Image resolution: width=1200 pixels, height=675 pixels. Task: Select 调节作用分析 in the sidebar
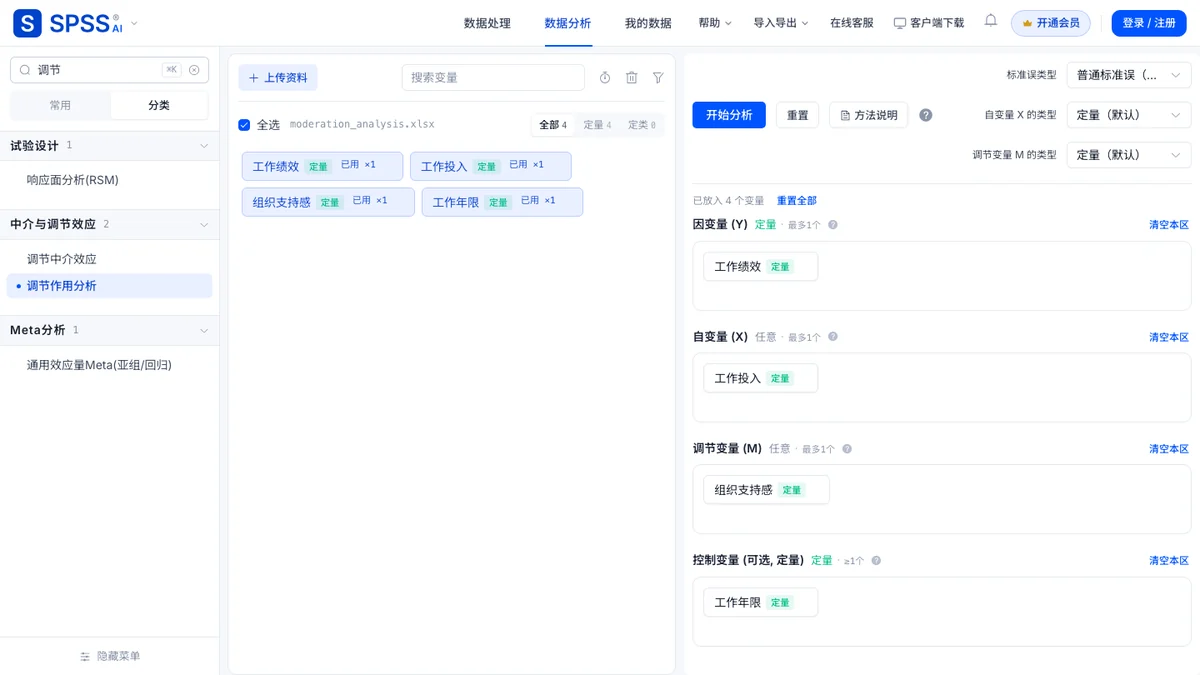pos(109,286)
